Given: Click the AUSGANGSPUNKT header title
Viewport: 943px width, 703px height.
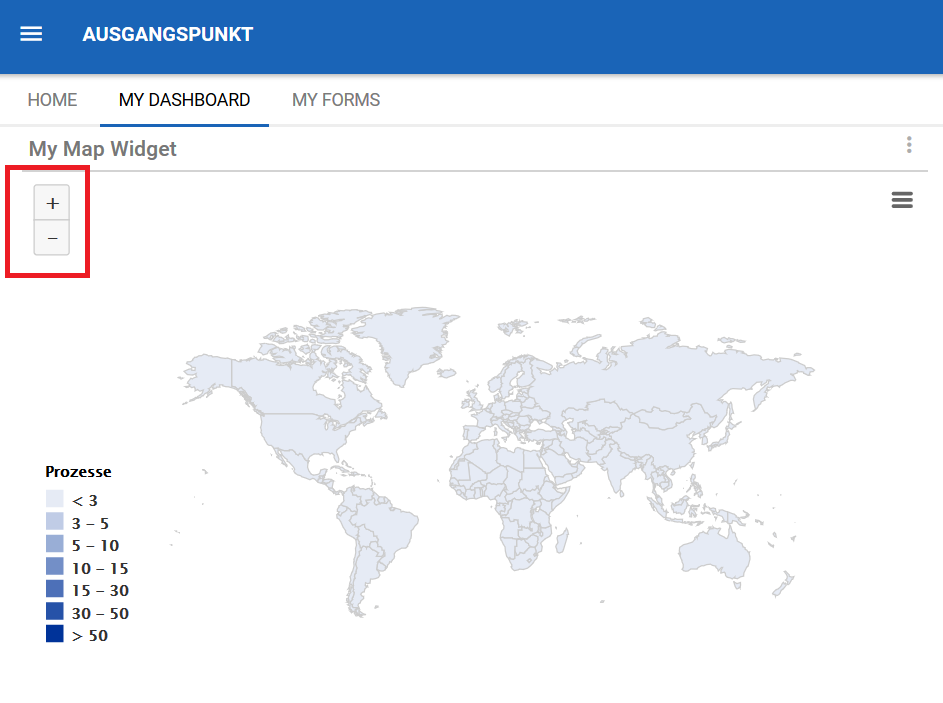Looking at the screenshot, I should point(167,34).
